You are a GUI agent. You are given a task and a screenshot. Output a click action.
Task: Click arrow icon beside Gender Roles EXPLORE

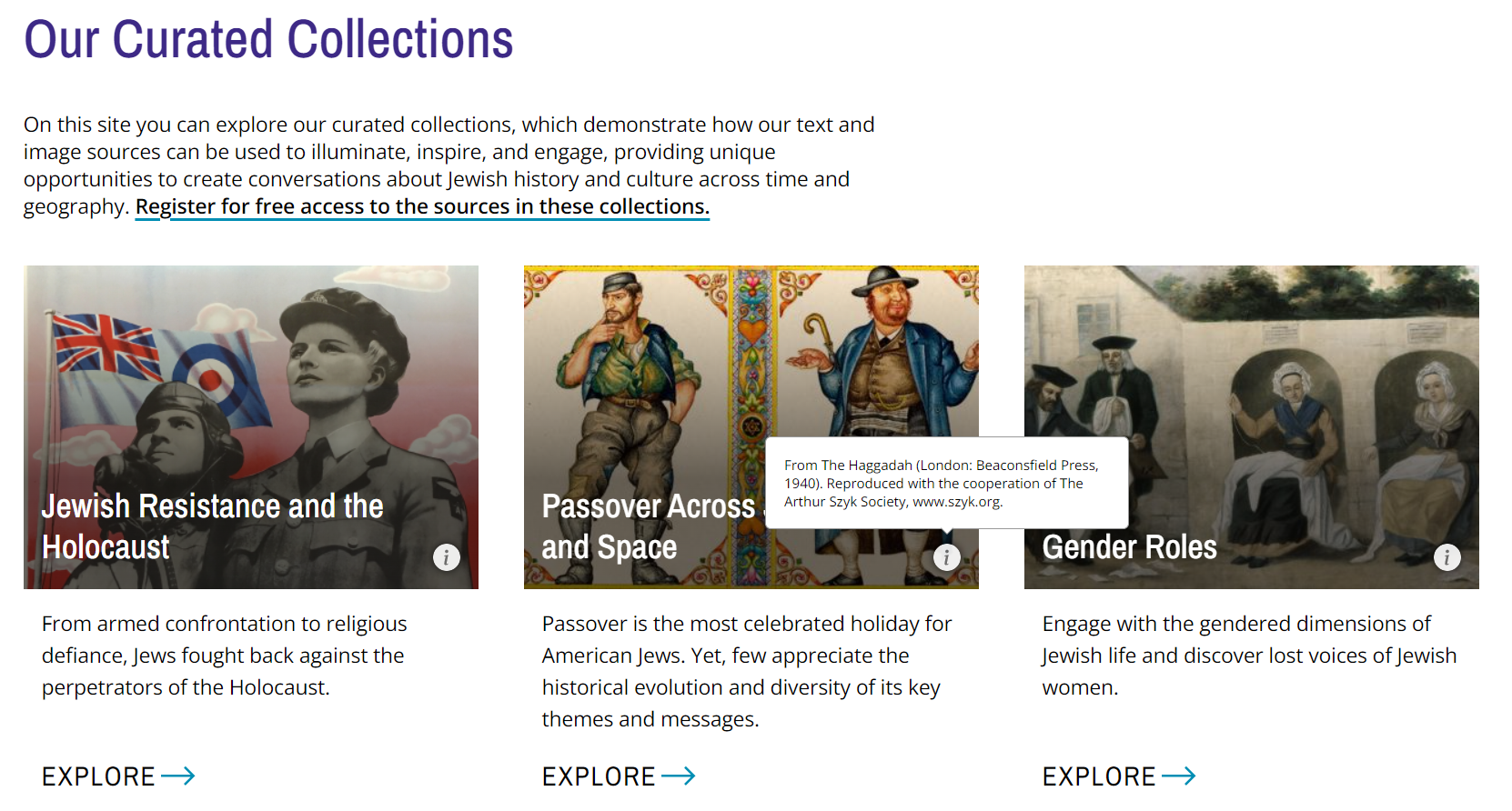pos(1179,776)
